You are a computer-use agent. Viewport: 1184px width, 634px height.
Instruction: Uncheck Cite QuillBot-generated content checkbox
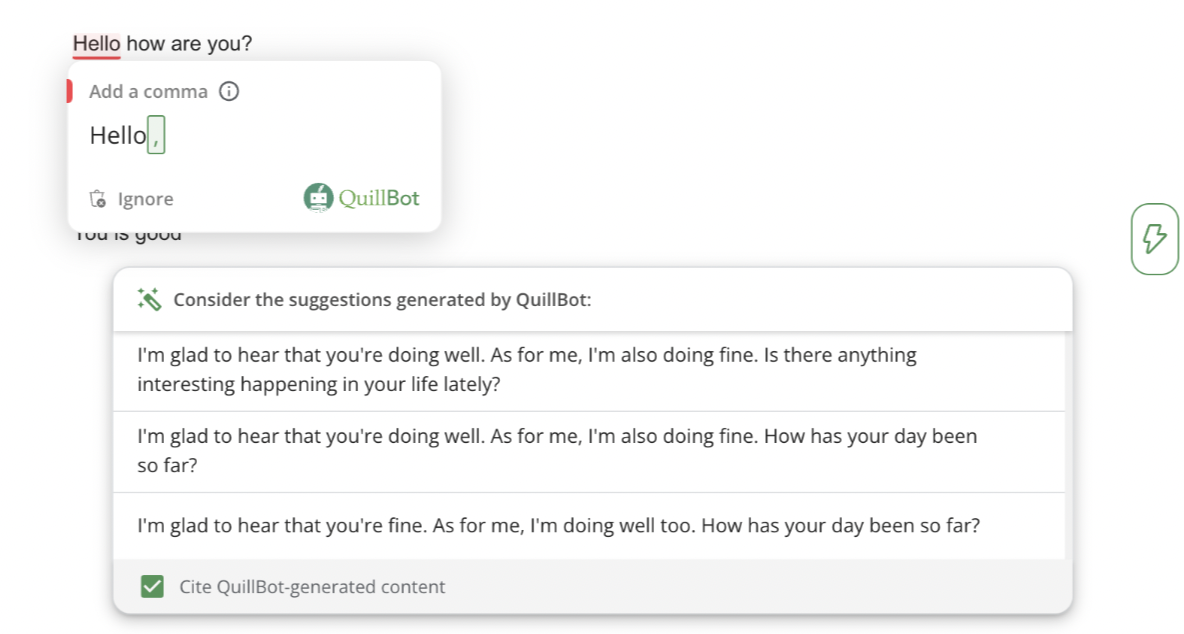[x=152, y=587]
